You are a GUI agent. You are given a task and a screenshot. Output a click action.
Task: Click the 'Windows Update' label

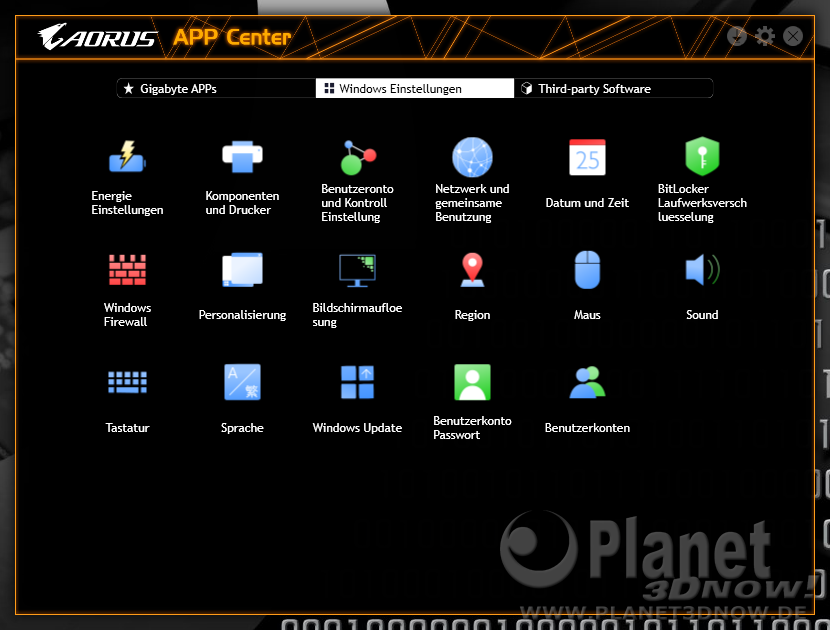pos(357,428)
